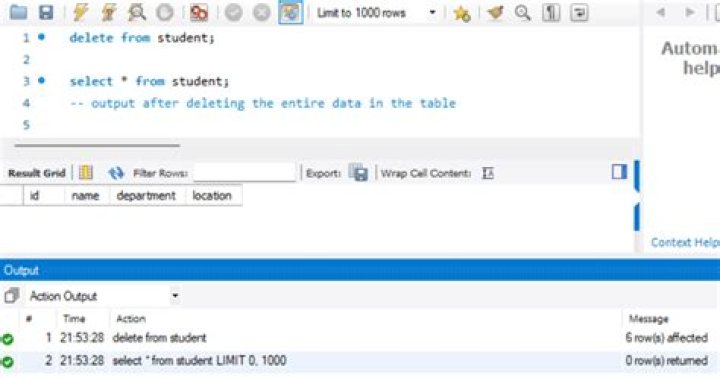Image resolution: width=720 pixels, height=378 pixels.
Task: Click the 'id' column header
Action: (44, 196)
